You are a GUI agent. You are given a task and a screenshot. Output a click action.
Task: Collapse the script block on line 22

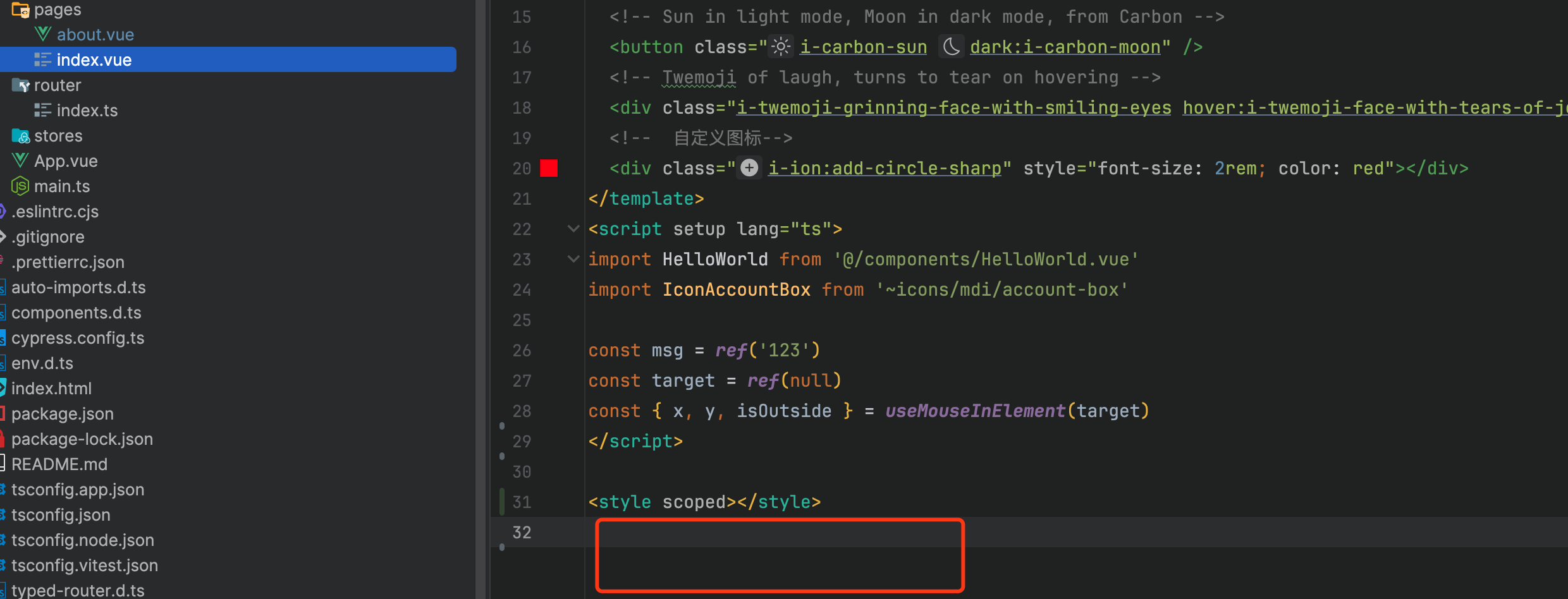(573, 229)
